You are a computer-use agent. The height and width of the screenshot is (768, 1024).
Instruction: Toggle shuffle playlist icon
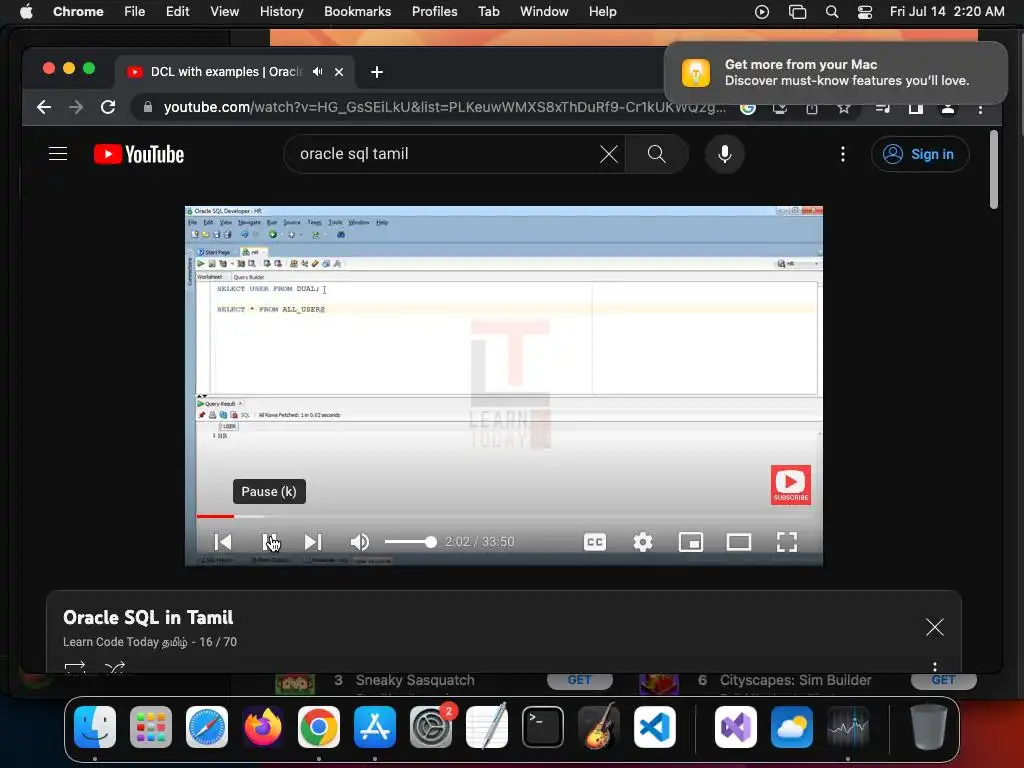[115, 667]
